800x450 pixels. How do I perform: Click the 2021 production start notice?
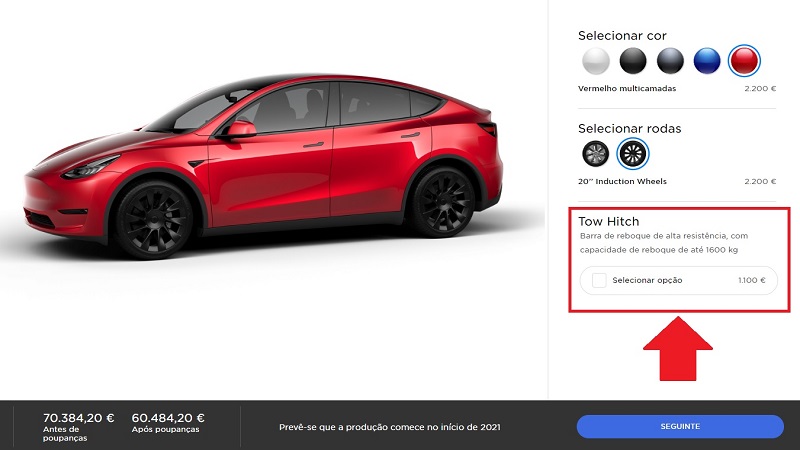coord(390,427)
